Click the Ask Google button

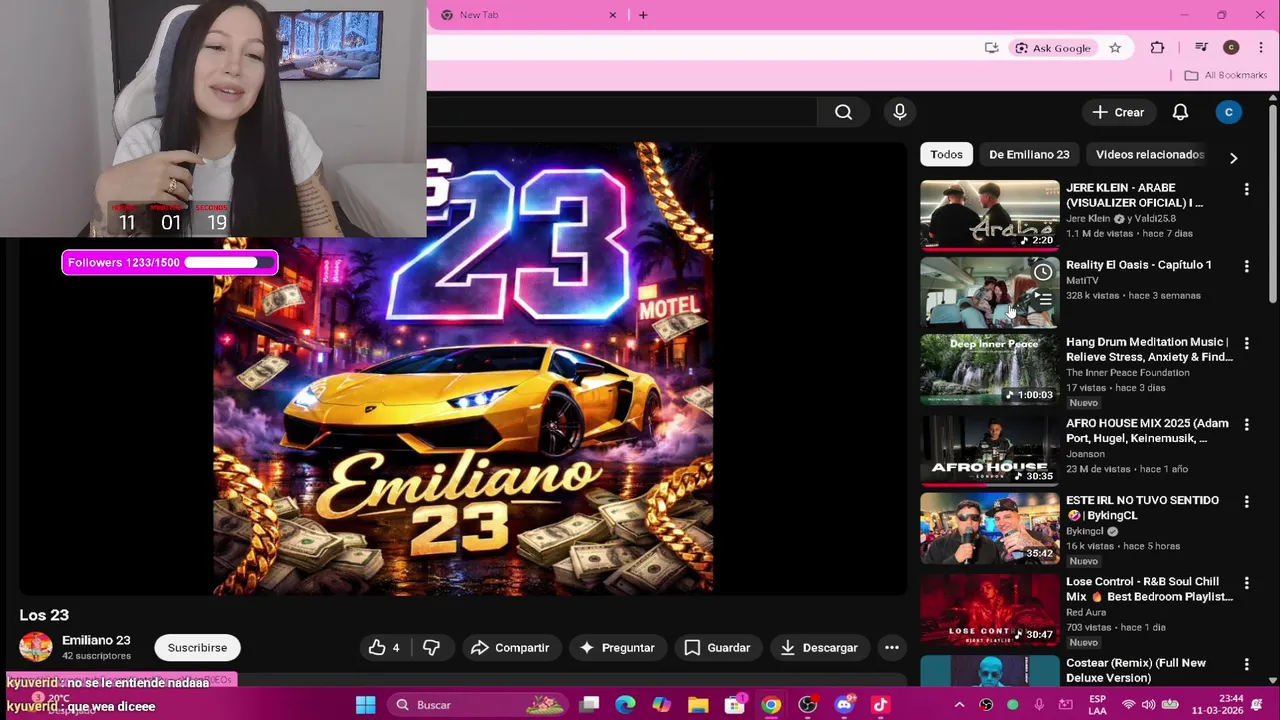[1053, 48]
